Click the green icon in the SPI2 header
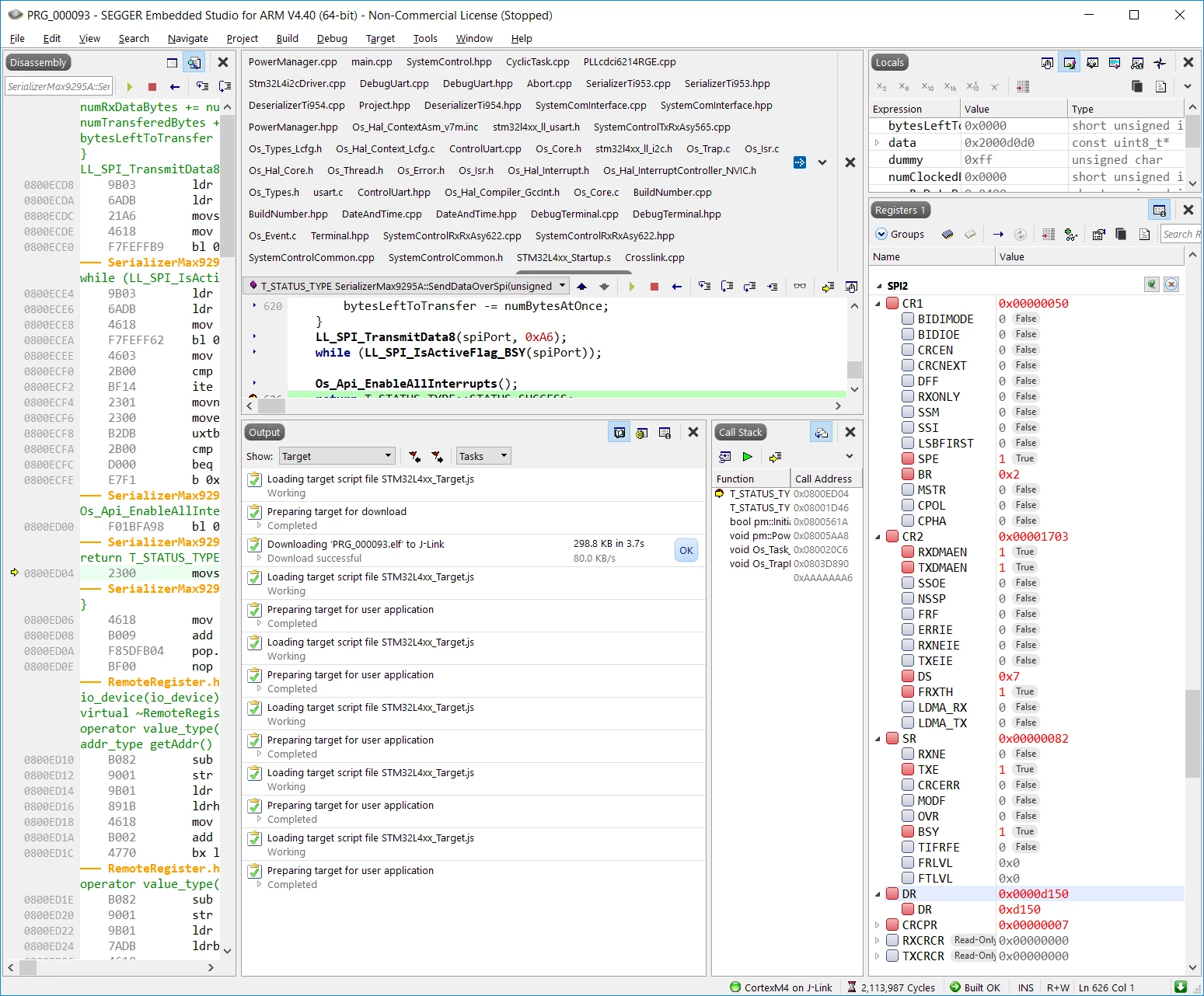The image size is (1204, 996). [x=1152, y=284]
